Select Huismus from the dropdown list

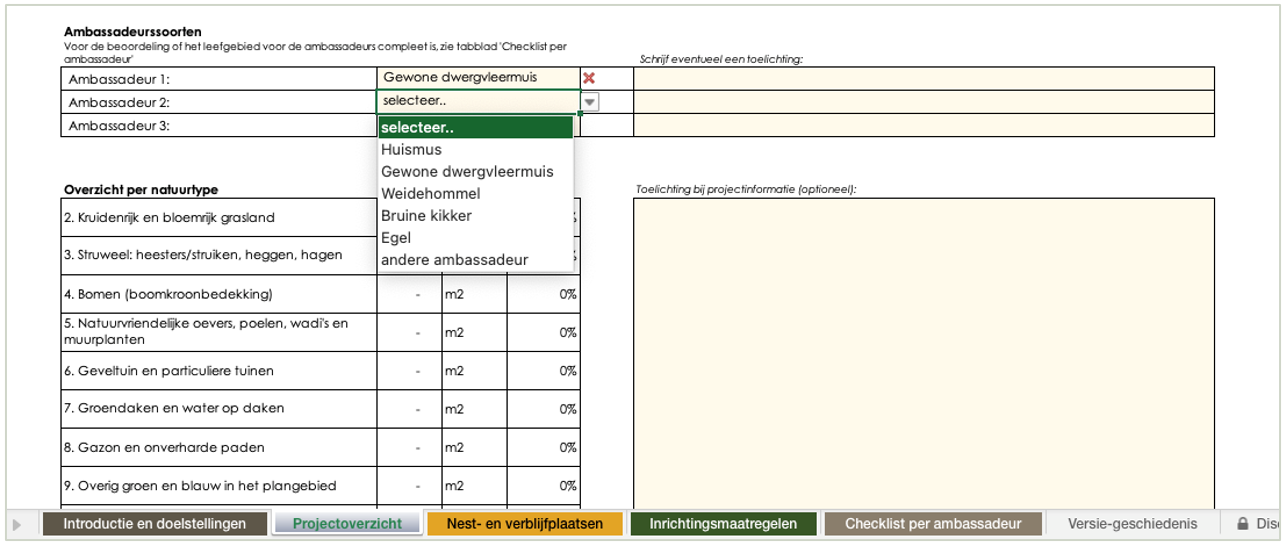pos(411,150)
